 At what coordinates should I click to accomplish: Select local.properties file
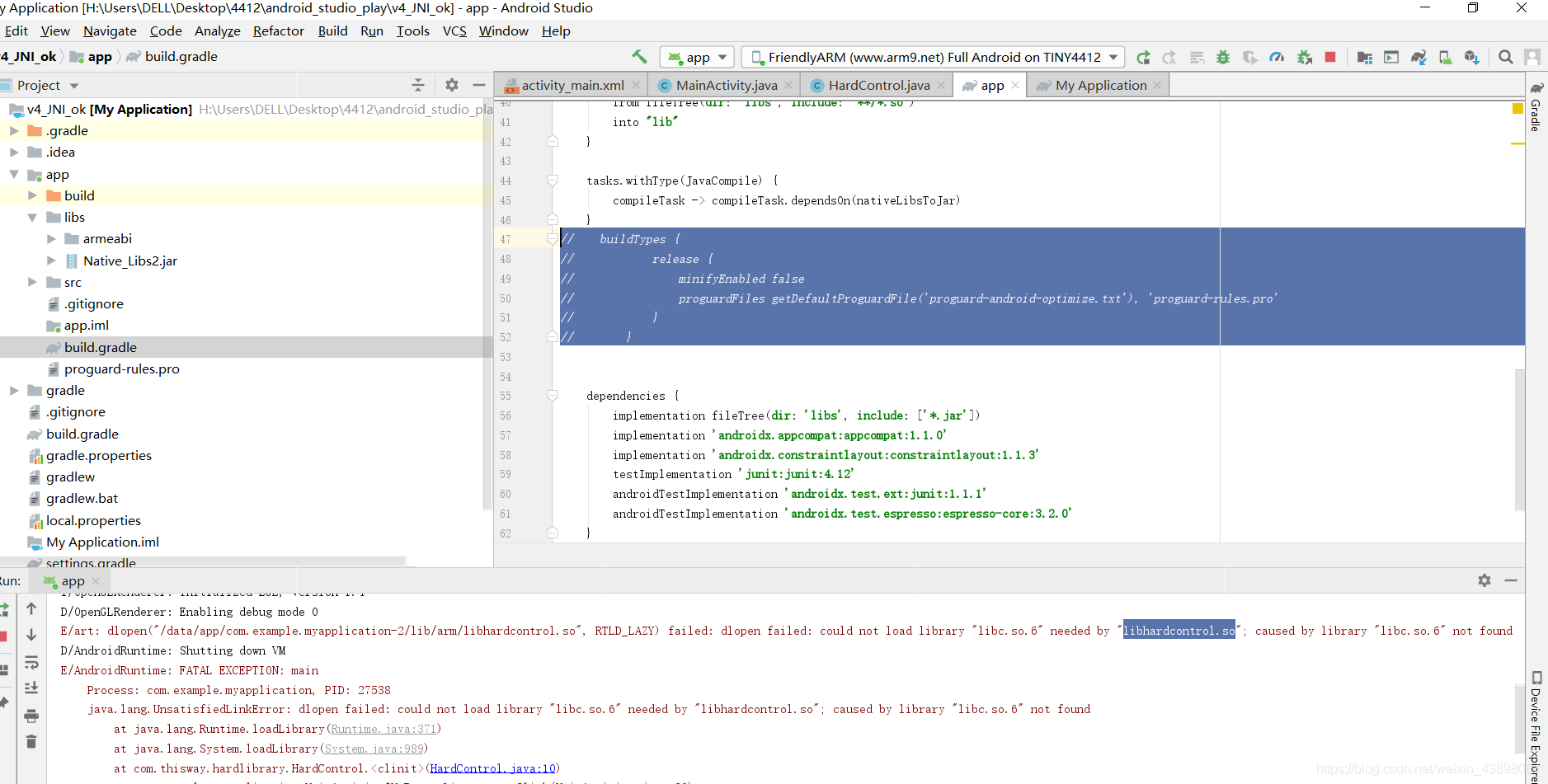point(93,520)
